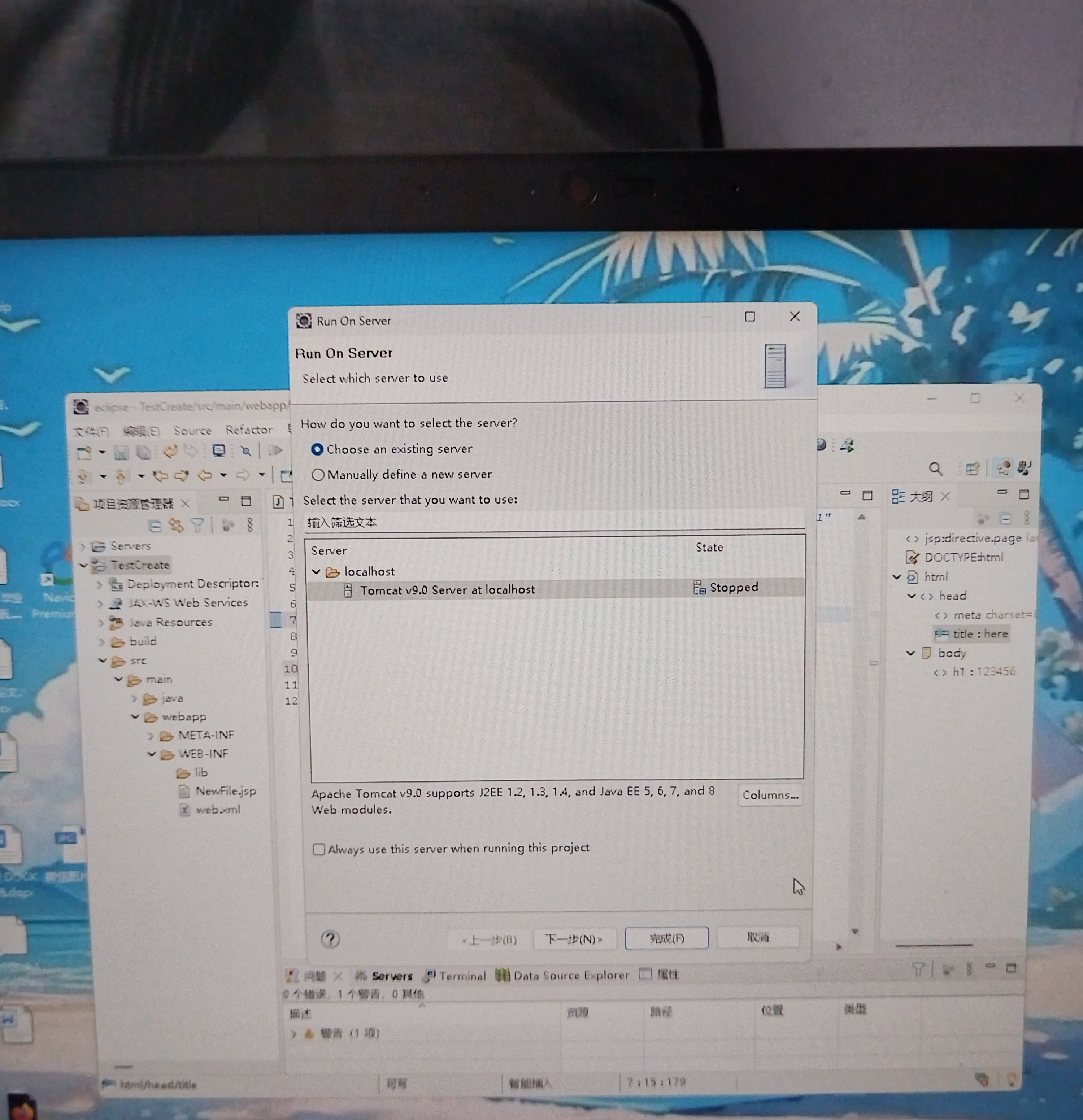Screen dimensions: 1083x1120
Task: Click the Back navigation arrow icon
Action: pos(205,475)
